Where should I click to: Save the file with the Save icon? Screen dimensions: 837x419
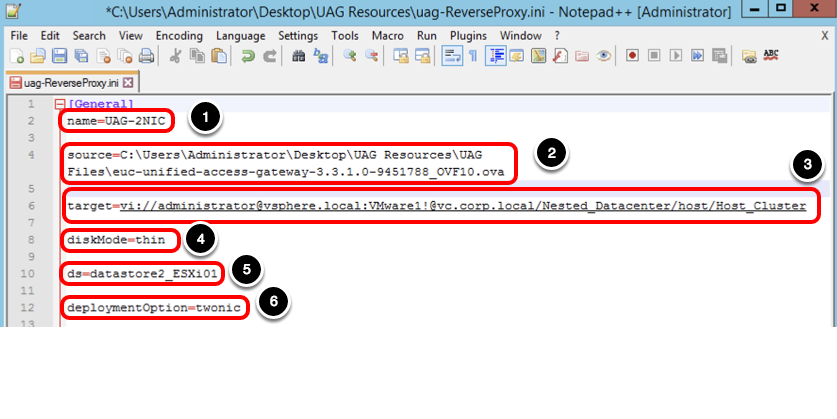pyautogui.click(x=59, y=56)
